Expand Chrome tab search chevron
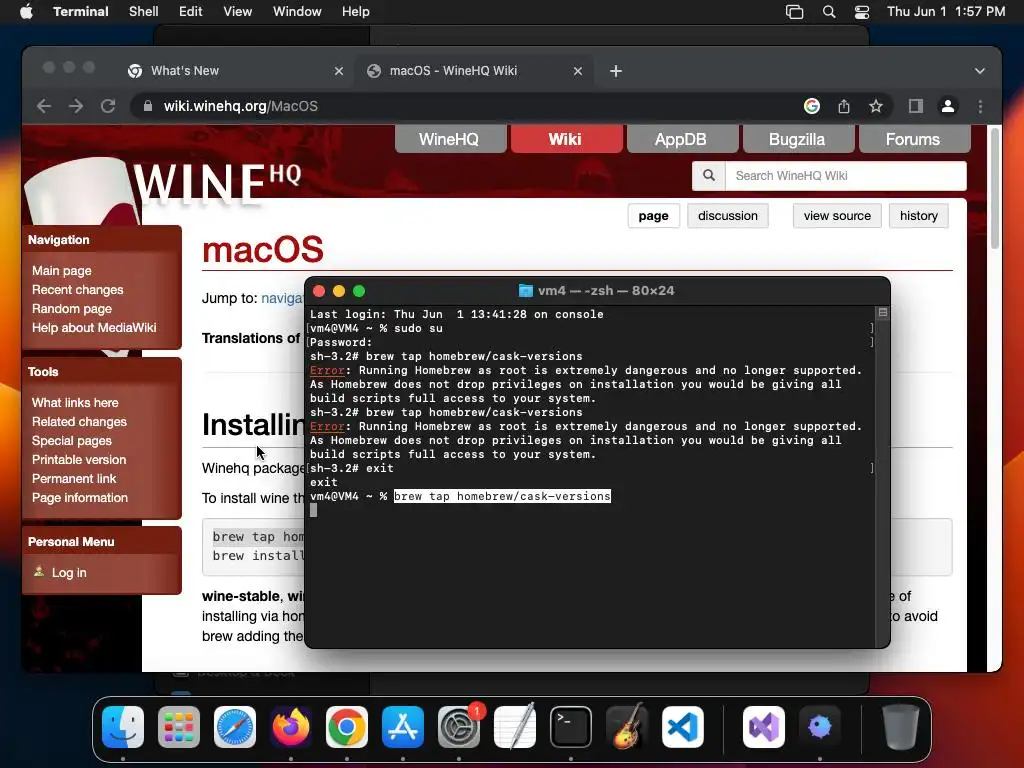Screen dimensions: 1024x768 (980, 71)
